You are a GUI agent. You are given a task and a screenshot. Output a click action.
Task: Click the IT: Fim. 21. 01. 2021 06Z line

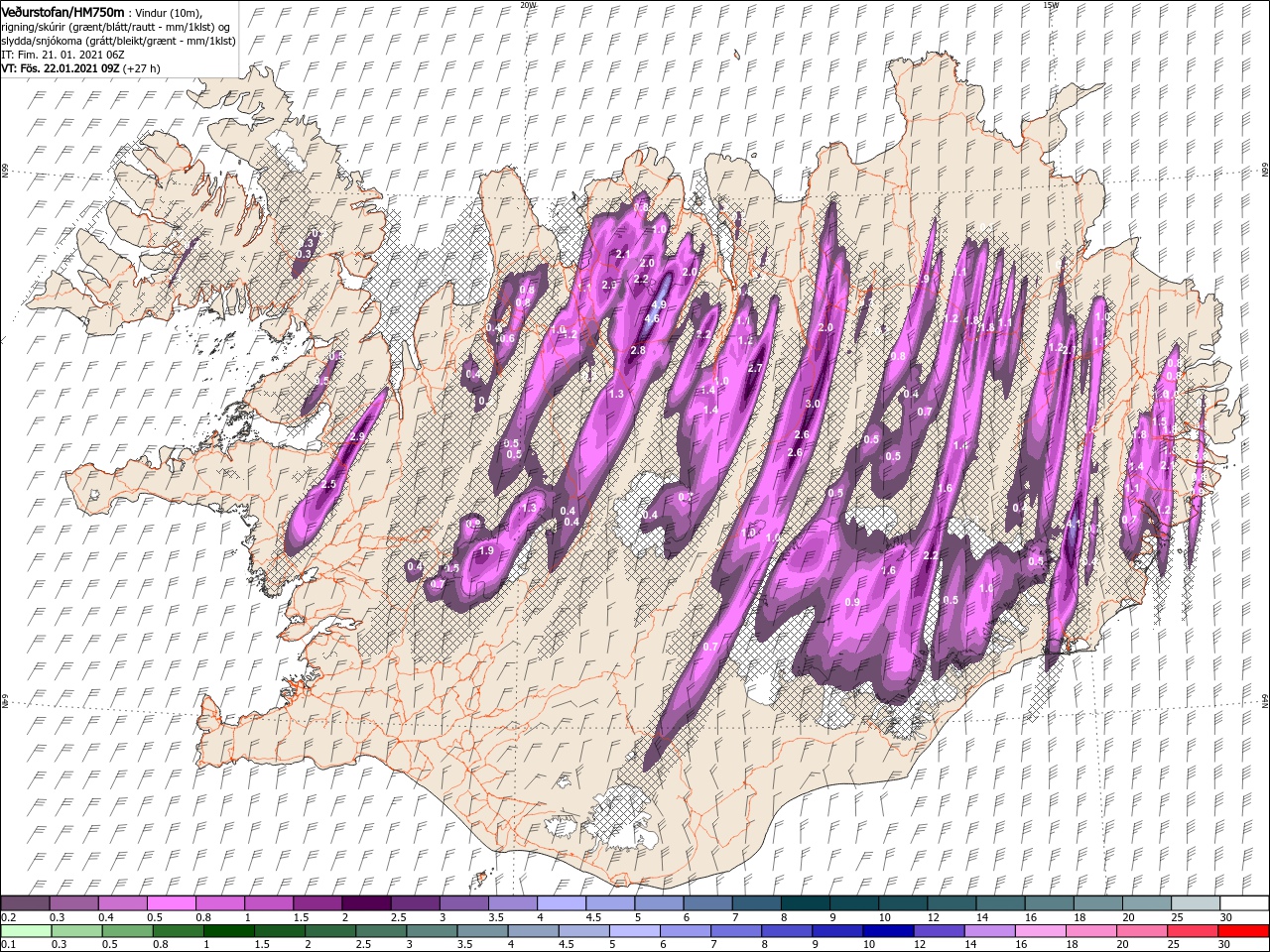pyautogui.click(x=61, y=55)
